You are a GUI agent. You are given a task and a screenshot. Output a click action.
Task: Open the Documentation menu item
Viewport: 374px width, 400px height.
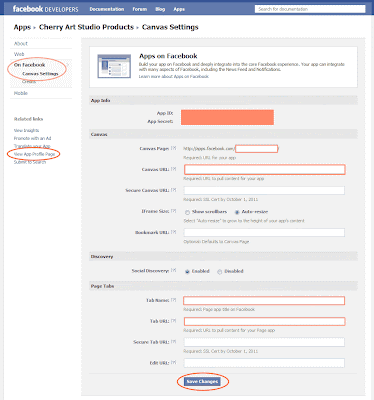click(x=107, y=9)
